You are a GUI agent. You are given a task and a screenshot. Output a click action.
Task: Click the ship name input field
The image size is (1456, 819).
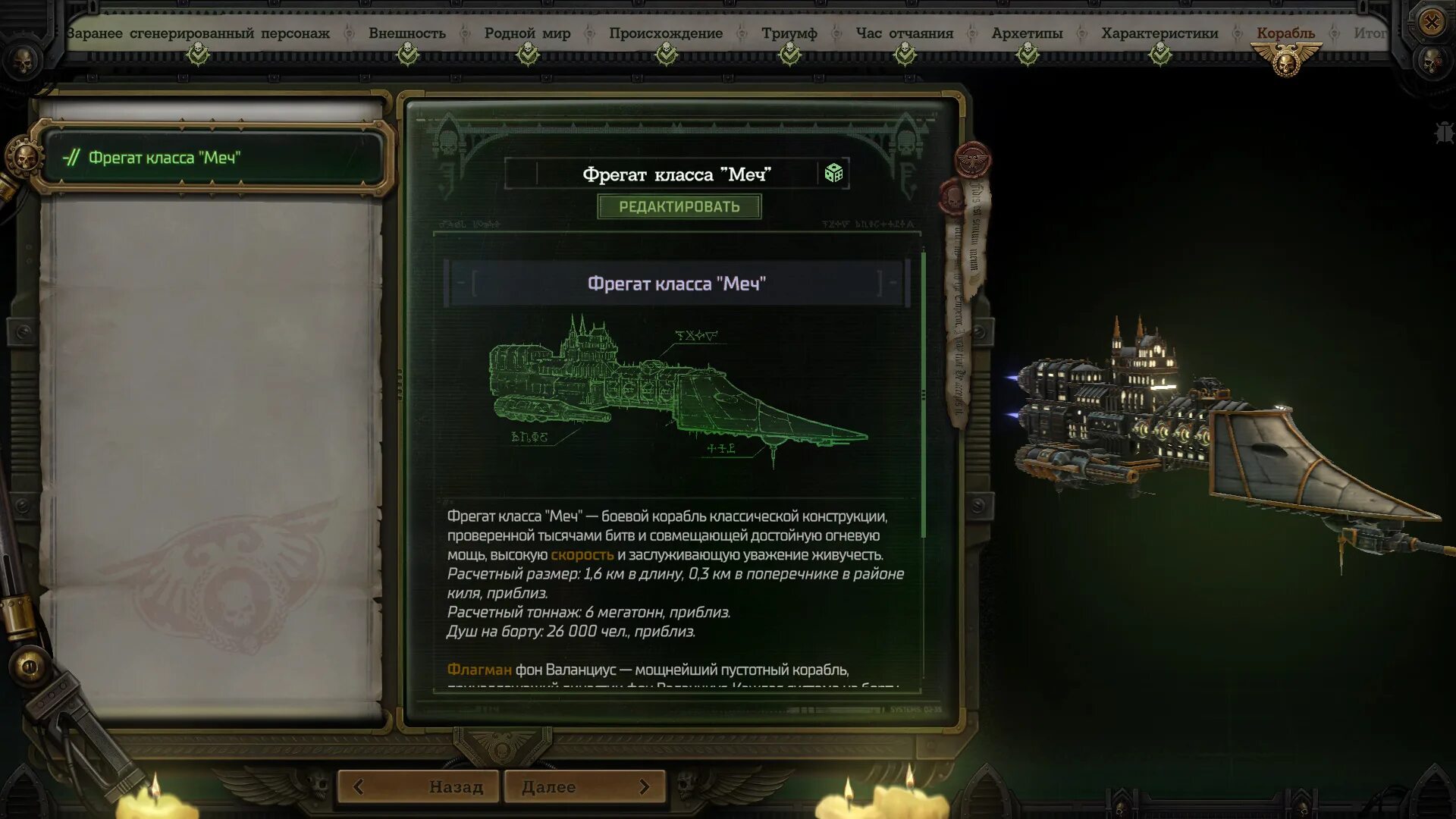tap(676, 174)
